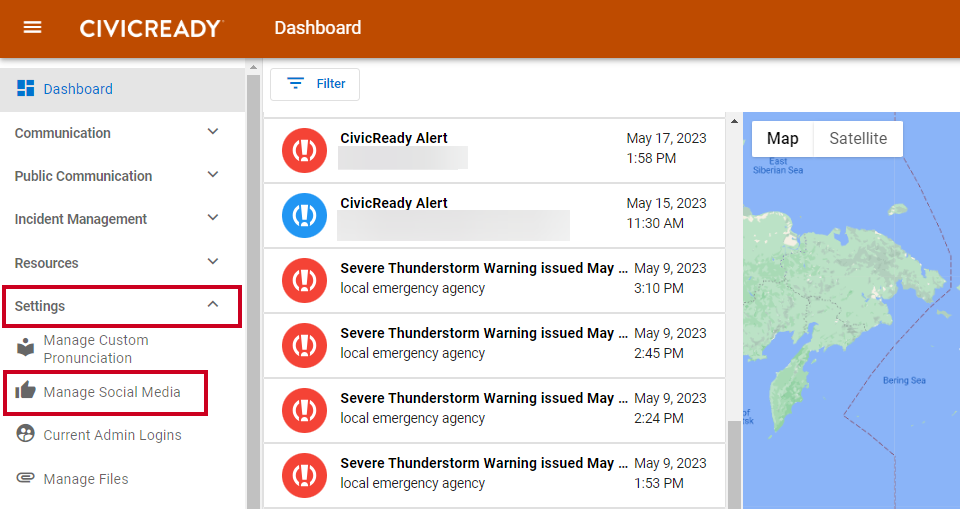Open the Public Communication section
Viewport: 960px width, 509px height.
[122, 176]
